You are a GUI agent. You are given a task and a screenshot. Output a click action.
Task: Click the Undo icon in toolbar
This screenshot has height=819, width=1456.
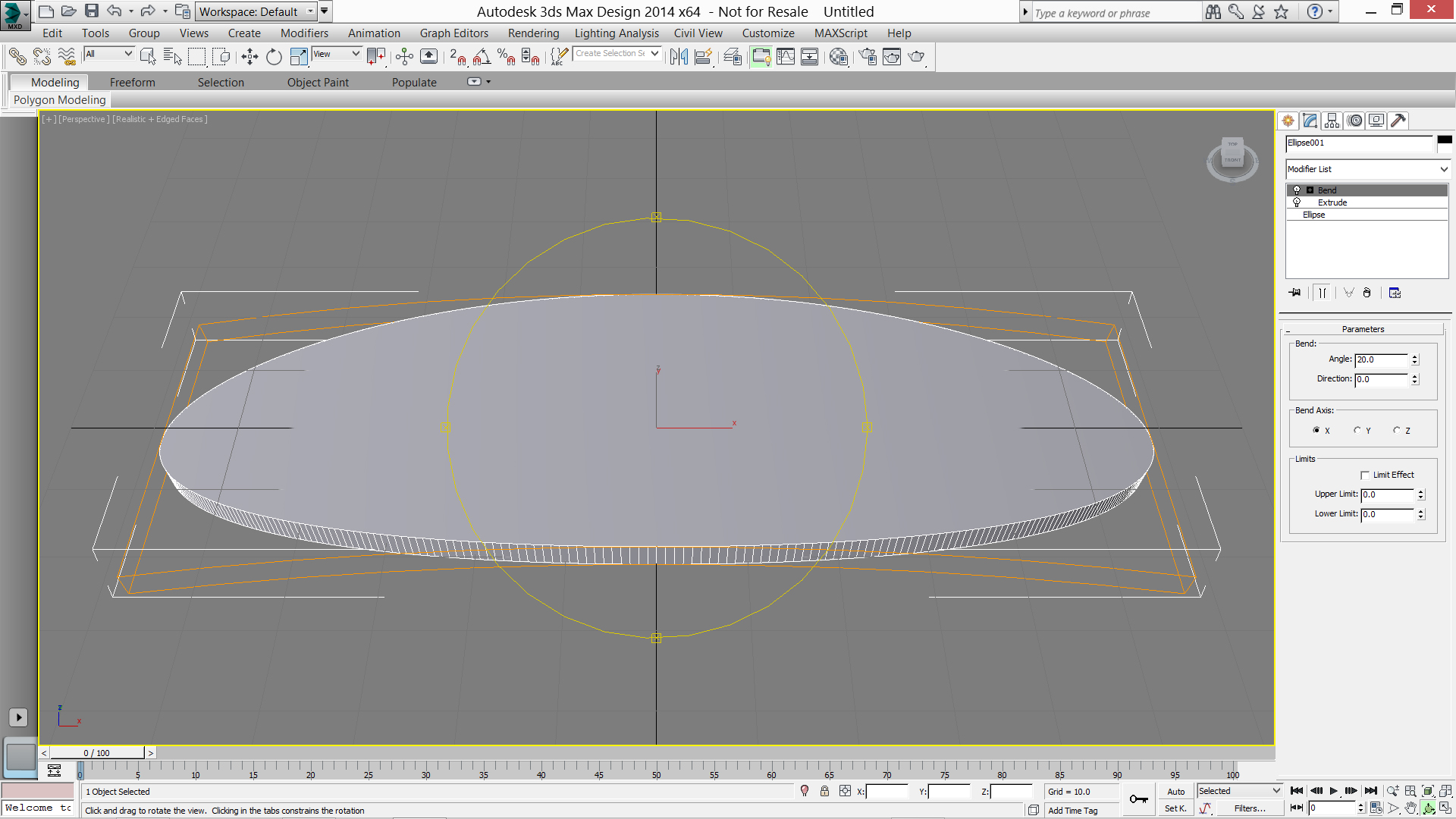coord(115,12)
